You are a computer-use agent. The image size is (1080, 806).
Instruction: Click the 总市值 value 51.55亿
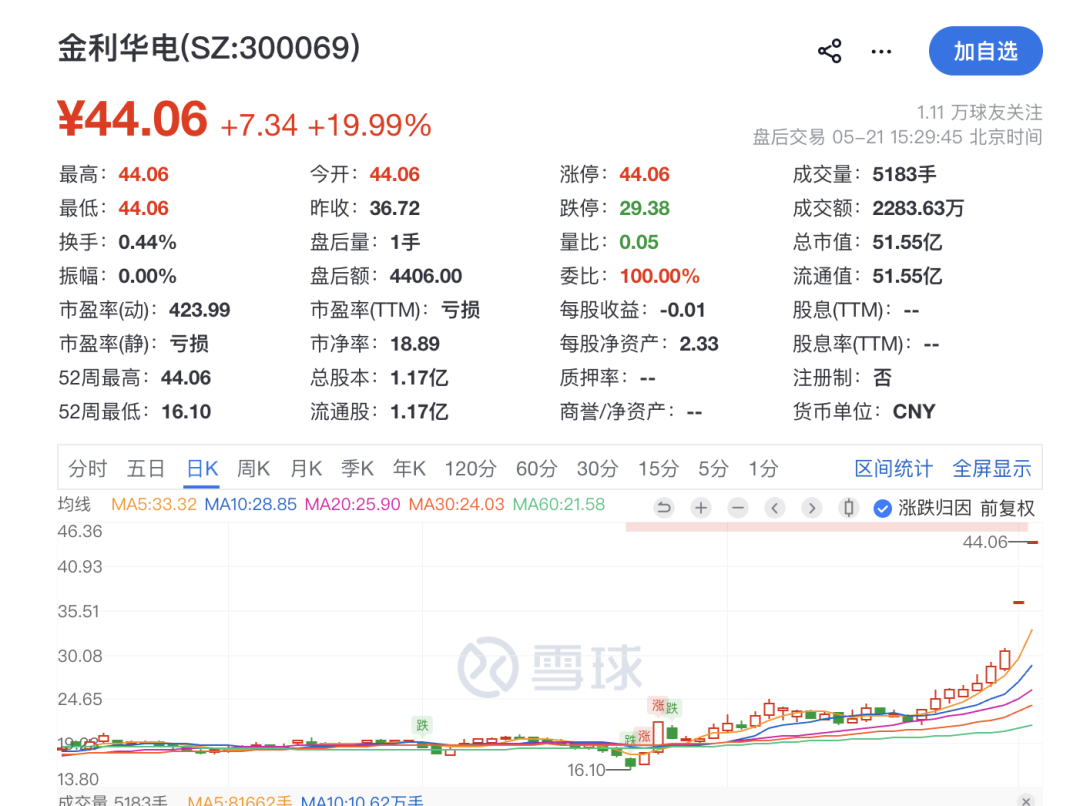coord(907,242)
